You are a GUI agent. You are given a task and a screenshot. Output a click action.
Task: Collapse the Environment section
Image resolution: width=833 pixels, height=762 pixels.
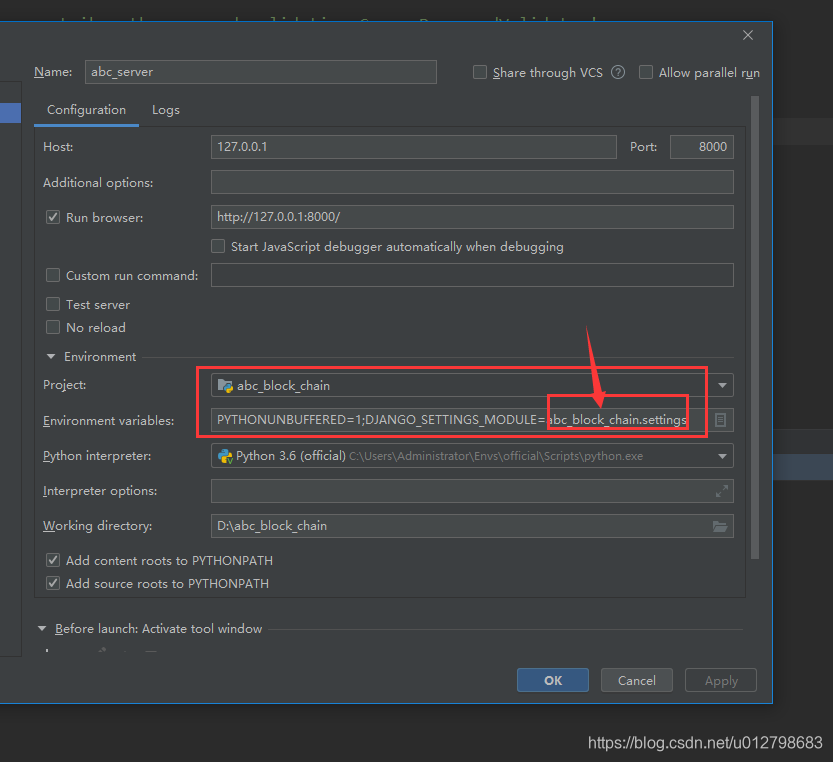[x=51, y=356]
